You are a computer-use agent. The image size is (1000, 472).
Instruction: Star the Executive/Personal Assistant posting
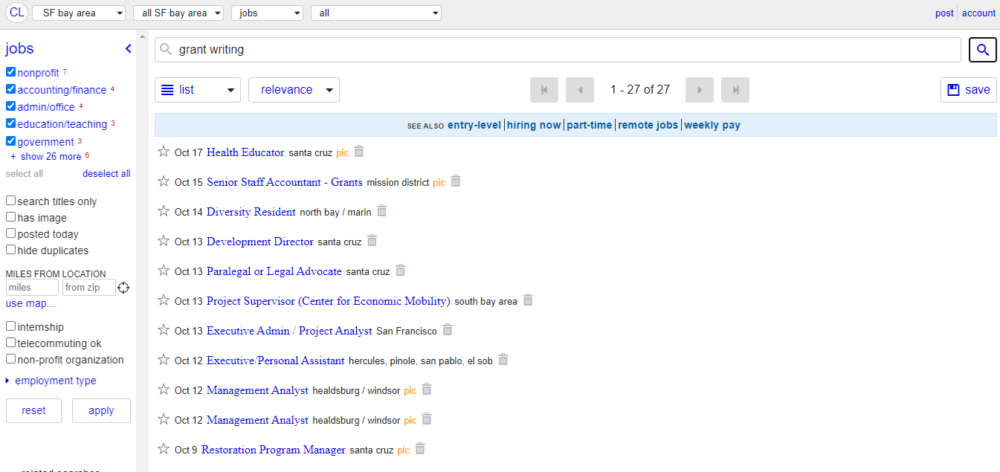pyautogui.click(x=164, y=360)
